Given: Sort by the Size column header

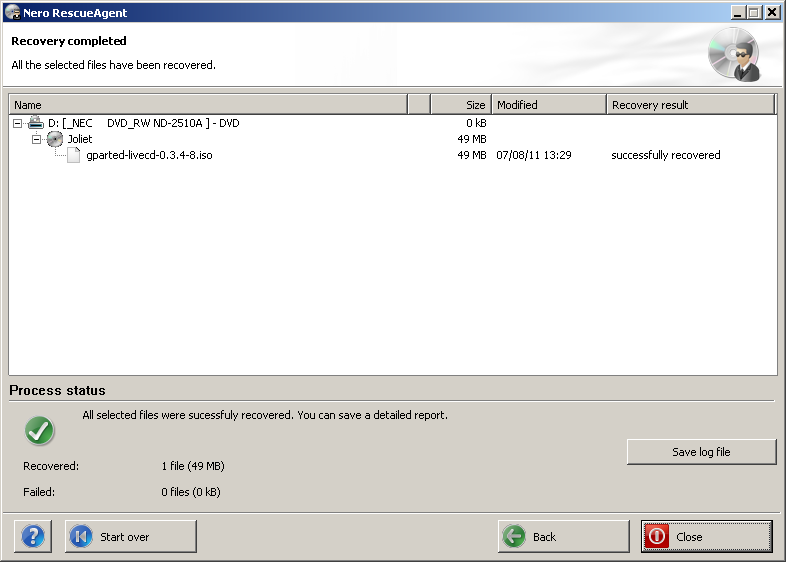Looking at the screenshot, I should point(461,105).
